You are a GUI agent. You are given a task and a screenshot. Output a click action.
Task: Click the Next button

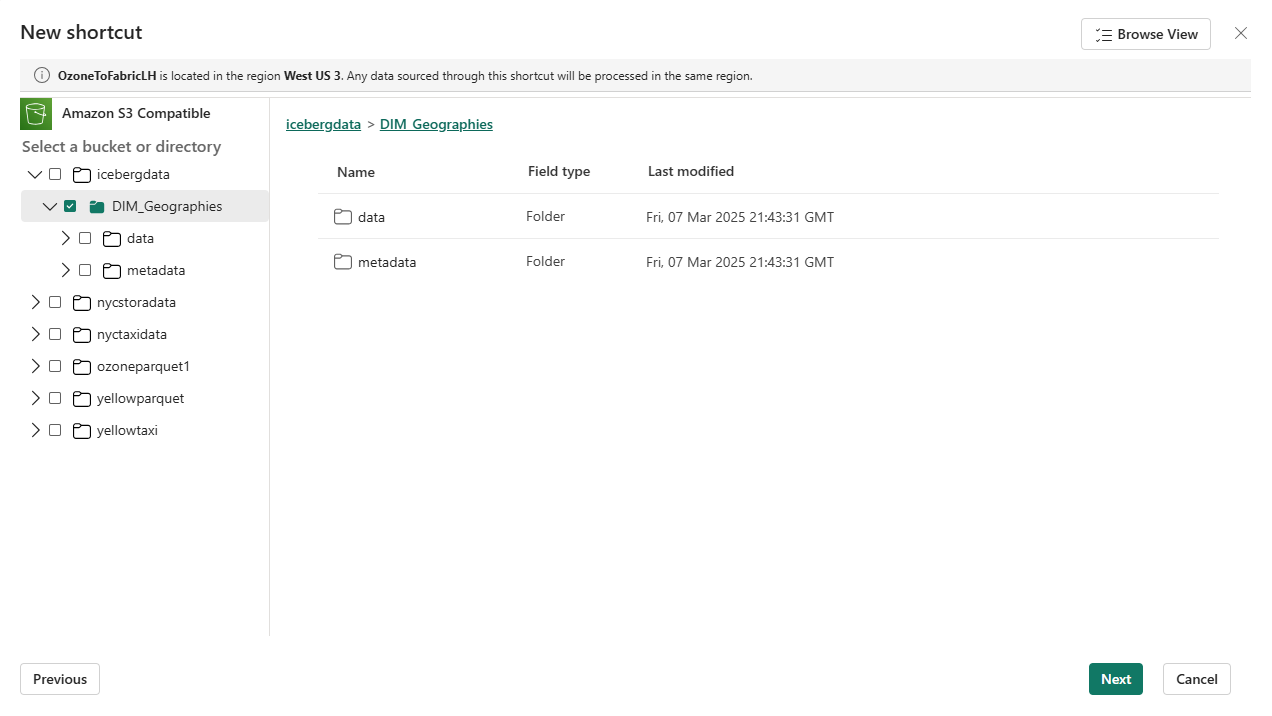[x=1116, y=679]
